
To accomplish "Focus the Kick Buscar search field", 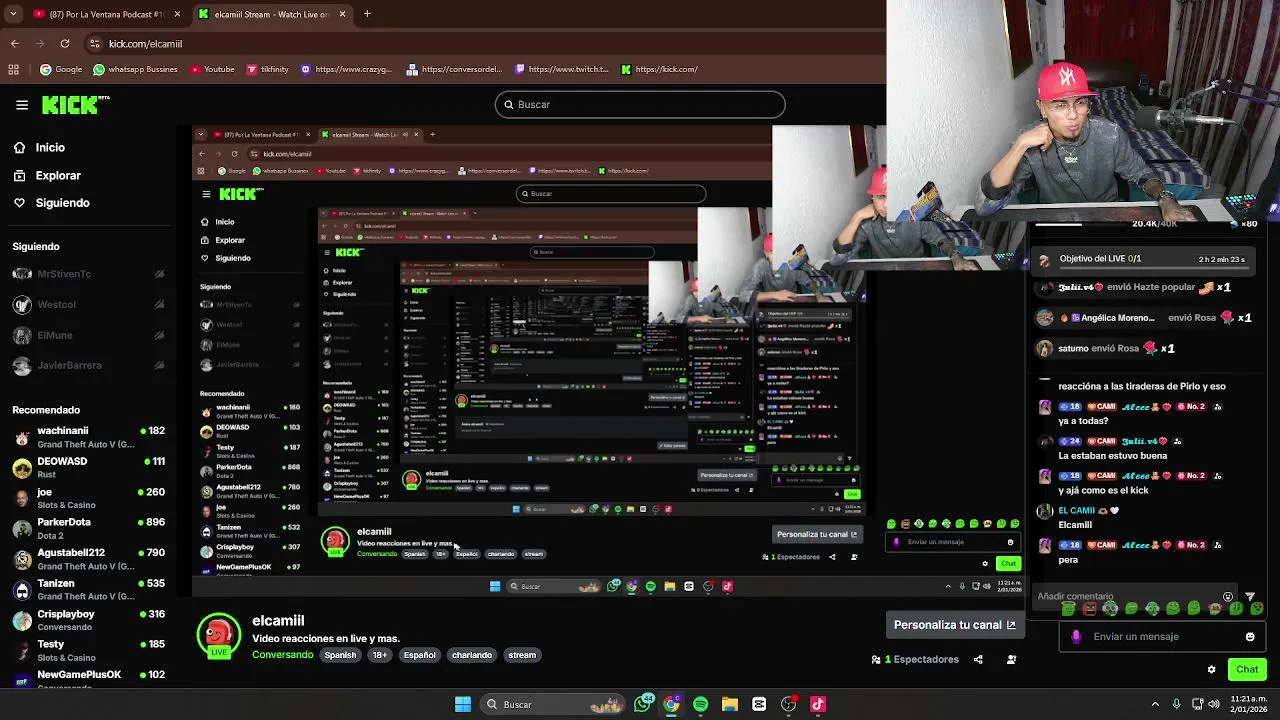I will (x=640, y=104).
